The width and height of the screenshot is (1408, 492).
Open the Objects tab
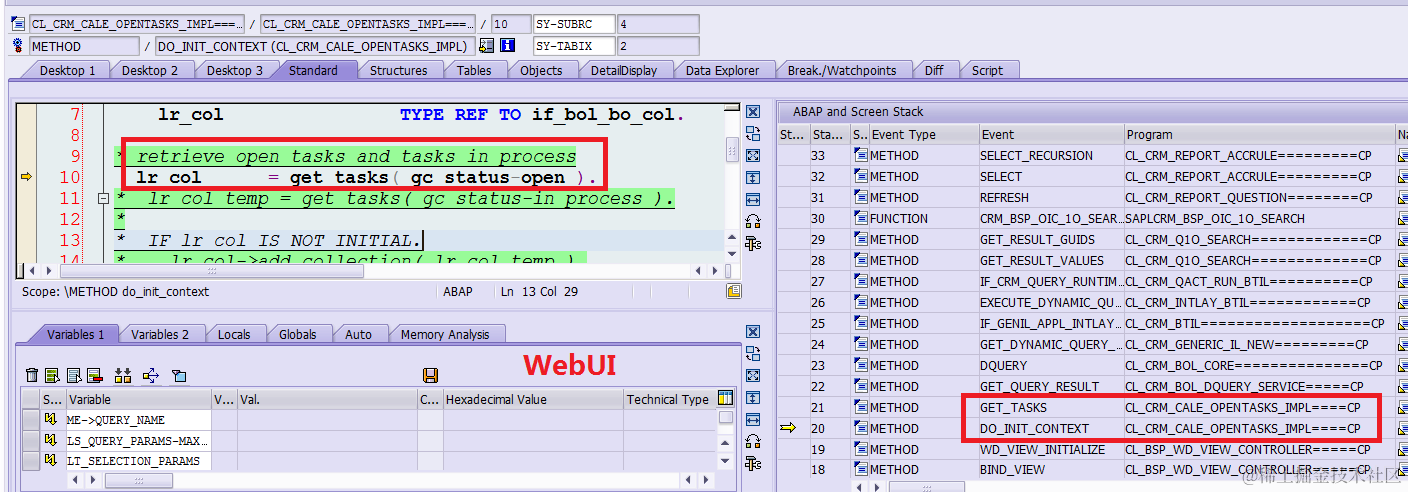tap(541, 70)
